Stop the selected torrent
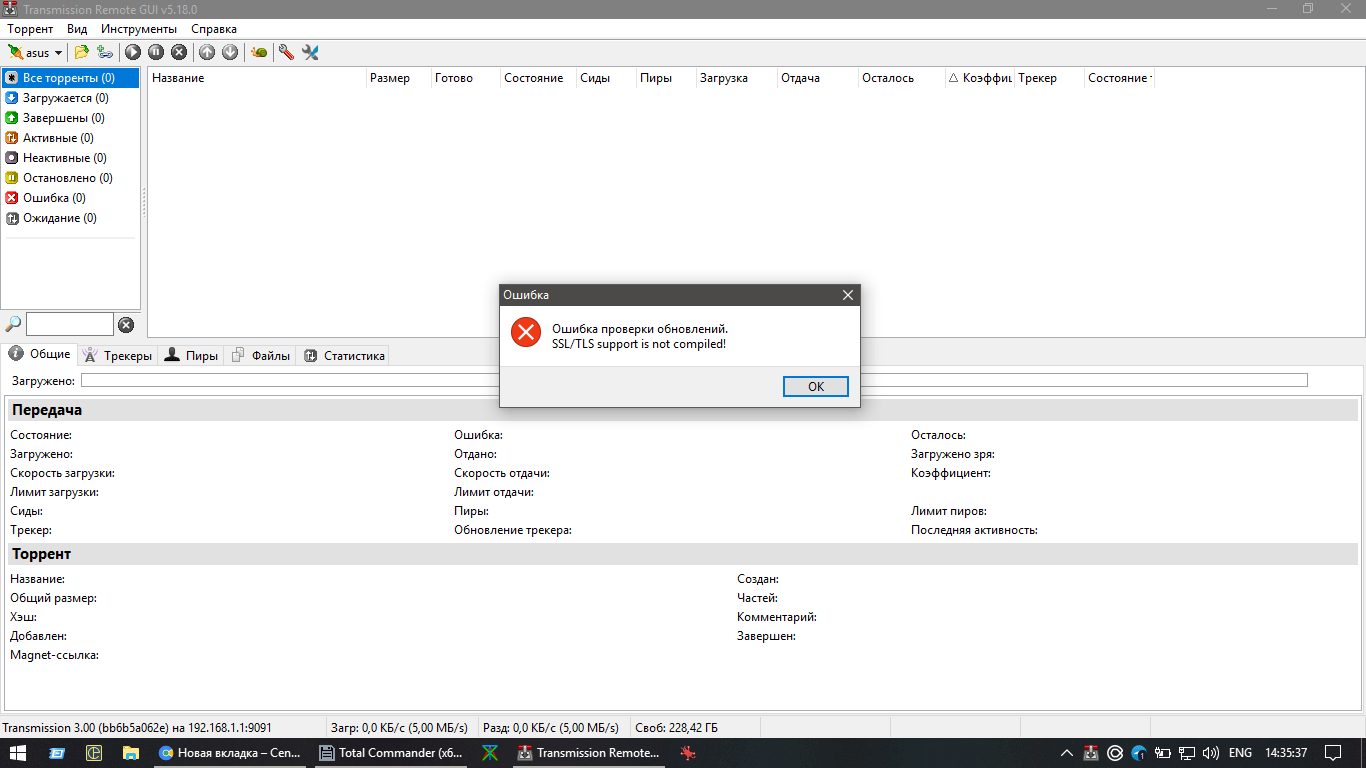 pyautogui.click(x=179, y=52)
